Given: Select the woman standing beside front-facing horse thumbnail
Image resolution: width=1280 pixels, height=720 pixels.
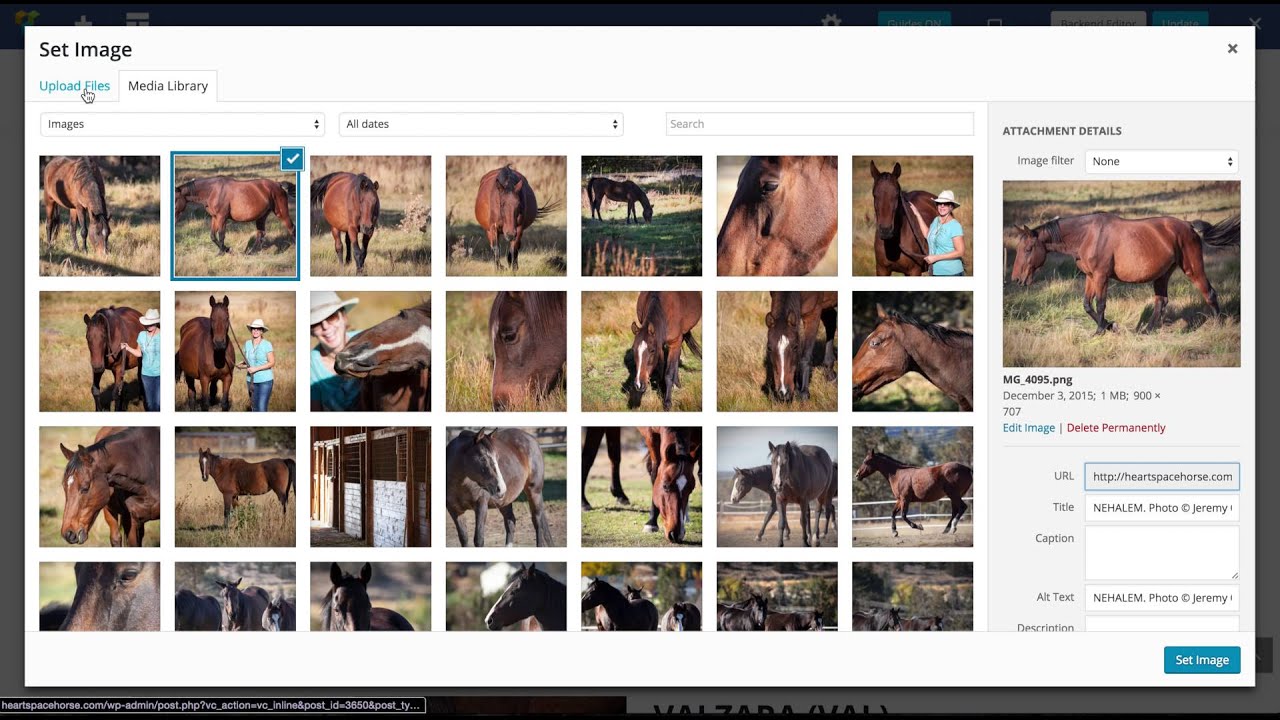Looking at the screenshot, I should pyautogui.click(x=235, y=351).
